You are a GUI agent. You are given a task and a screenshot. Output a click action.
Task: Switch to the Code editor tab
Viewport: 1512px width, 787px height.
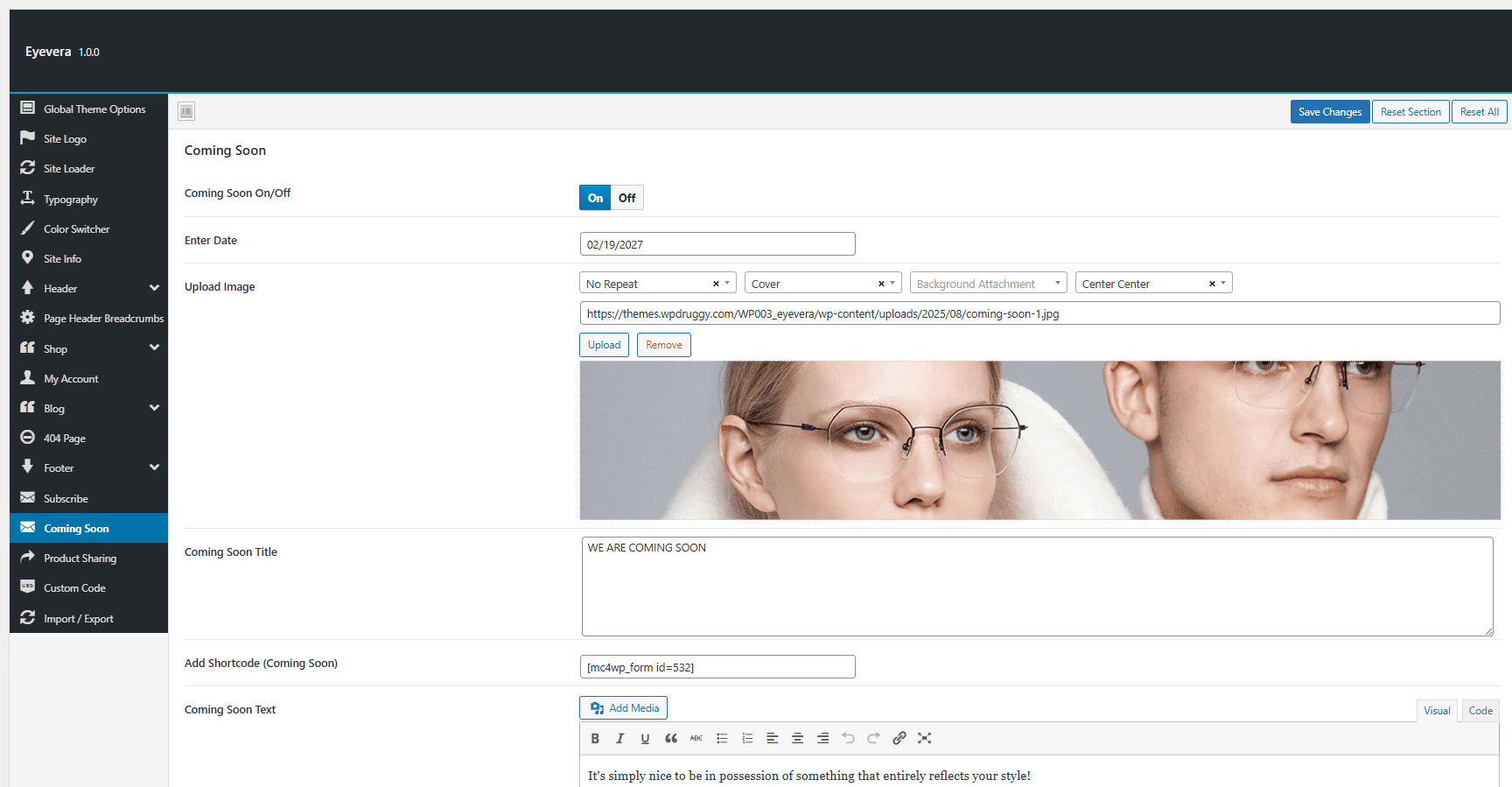coord(1480,711)
